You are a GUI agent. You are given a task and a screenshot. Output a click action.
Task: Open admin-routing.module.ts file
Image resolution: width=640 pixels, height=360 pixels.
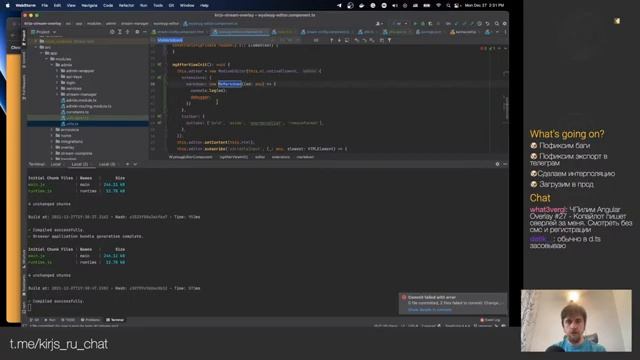coord(88,106)
